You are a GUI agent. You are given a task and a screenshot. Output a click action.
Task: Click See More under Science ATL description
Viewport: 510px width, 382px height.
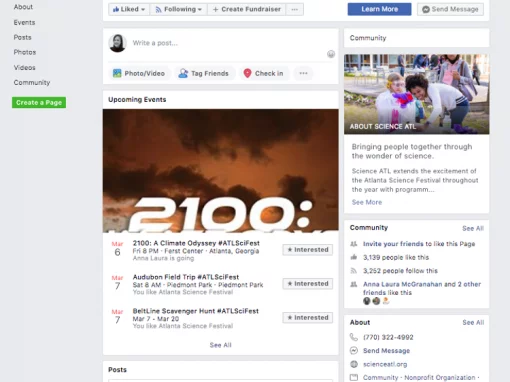(x=367, y=202)
